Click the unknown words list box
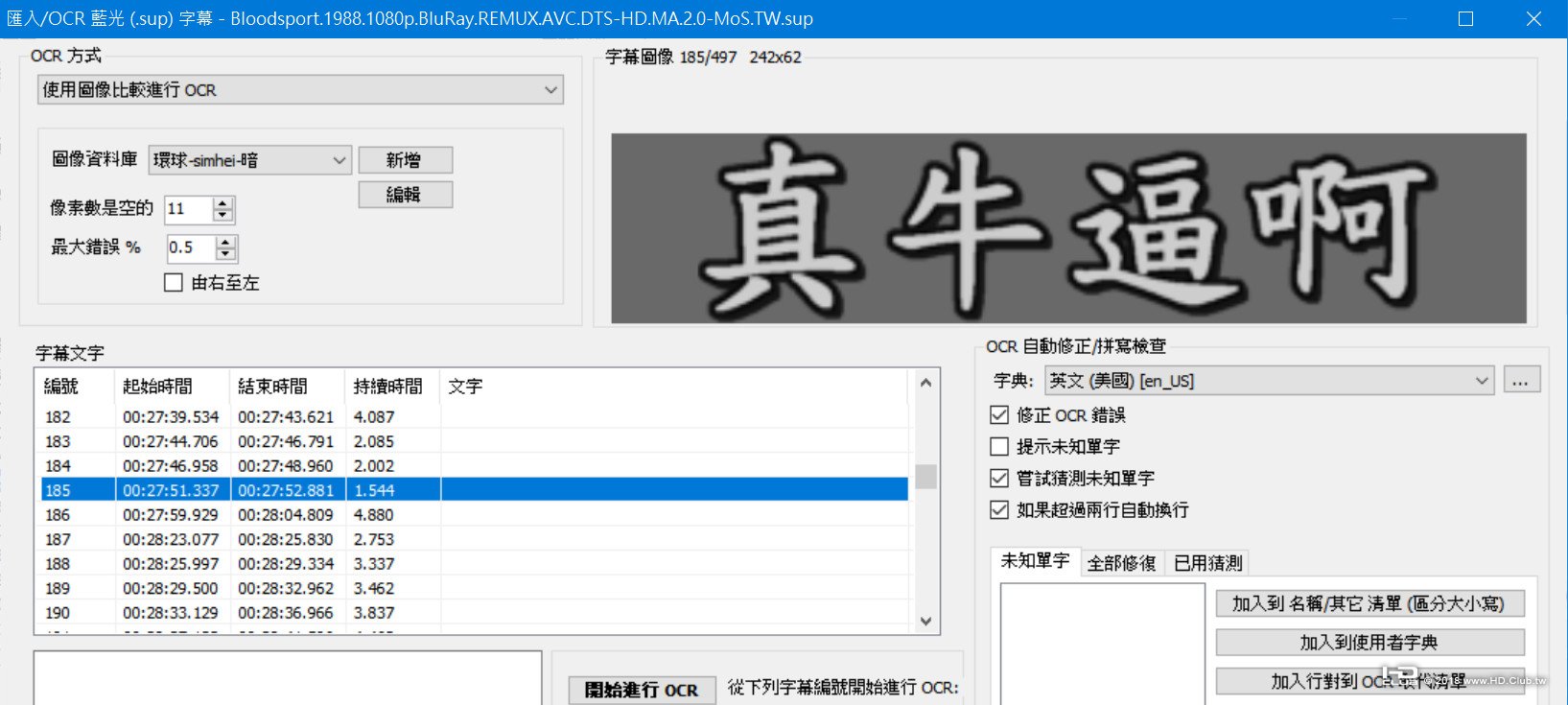Screen dimensions: 1568x705 tap(1103, 644)
